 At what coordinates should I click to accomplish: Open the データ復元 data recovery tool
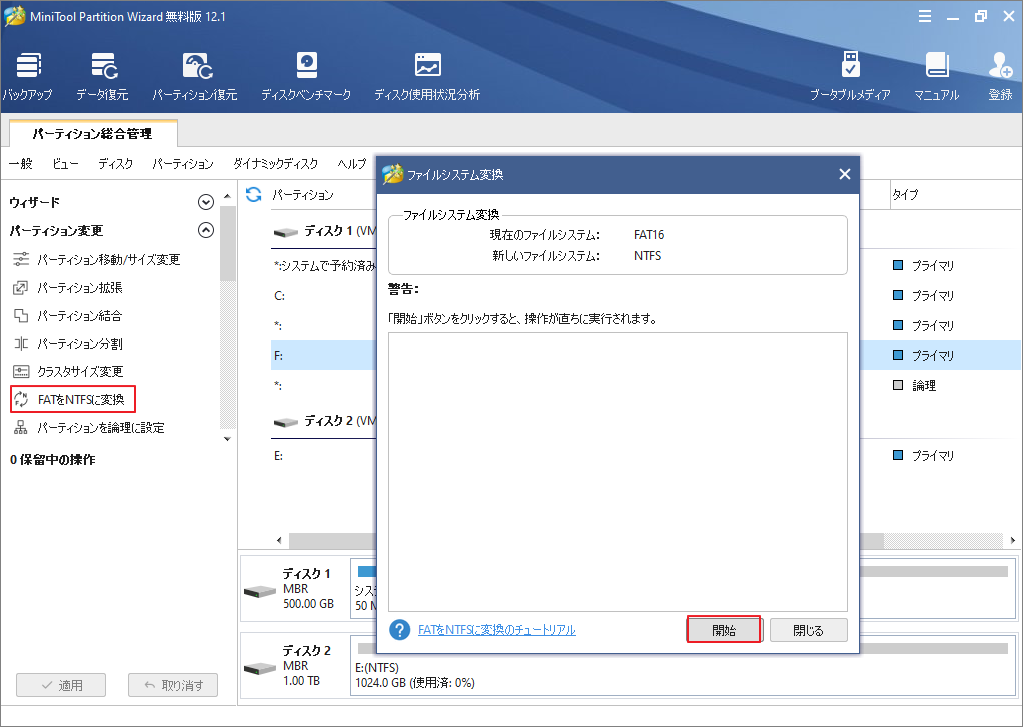pyautogui.click(x=102, y=67)
